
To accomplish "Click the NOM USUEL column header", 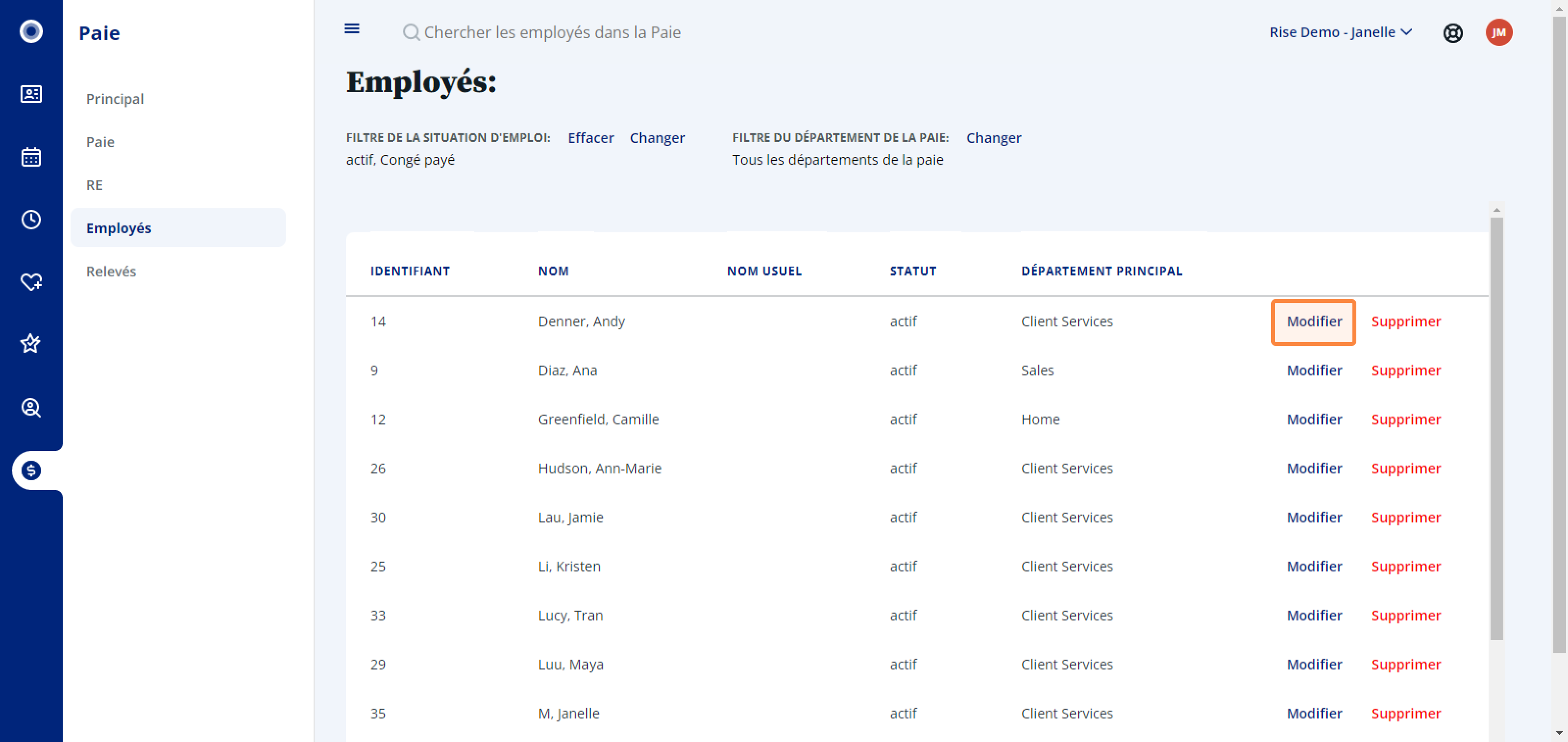I will [764, 272].
